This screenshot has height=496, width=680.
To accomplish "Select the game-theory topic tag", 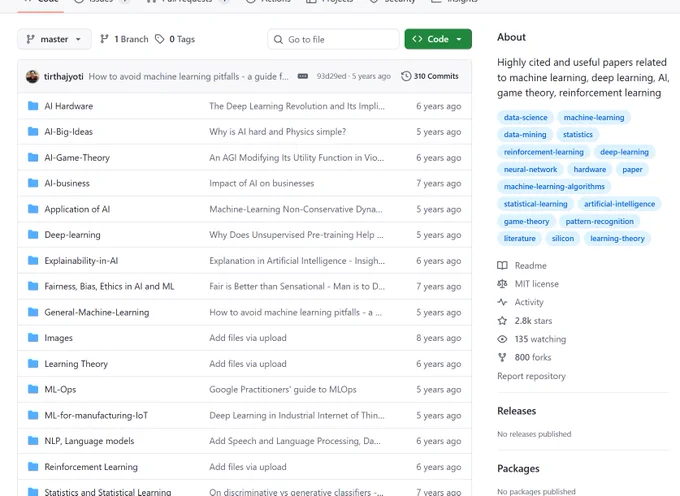I will [526, 222].
